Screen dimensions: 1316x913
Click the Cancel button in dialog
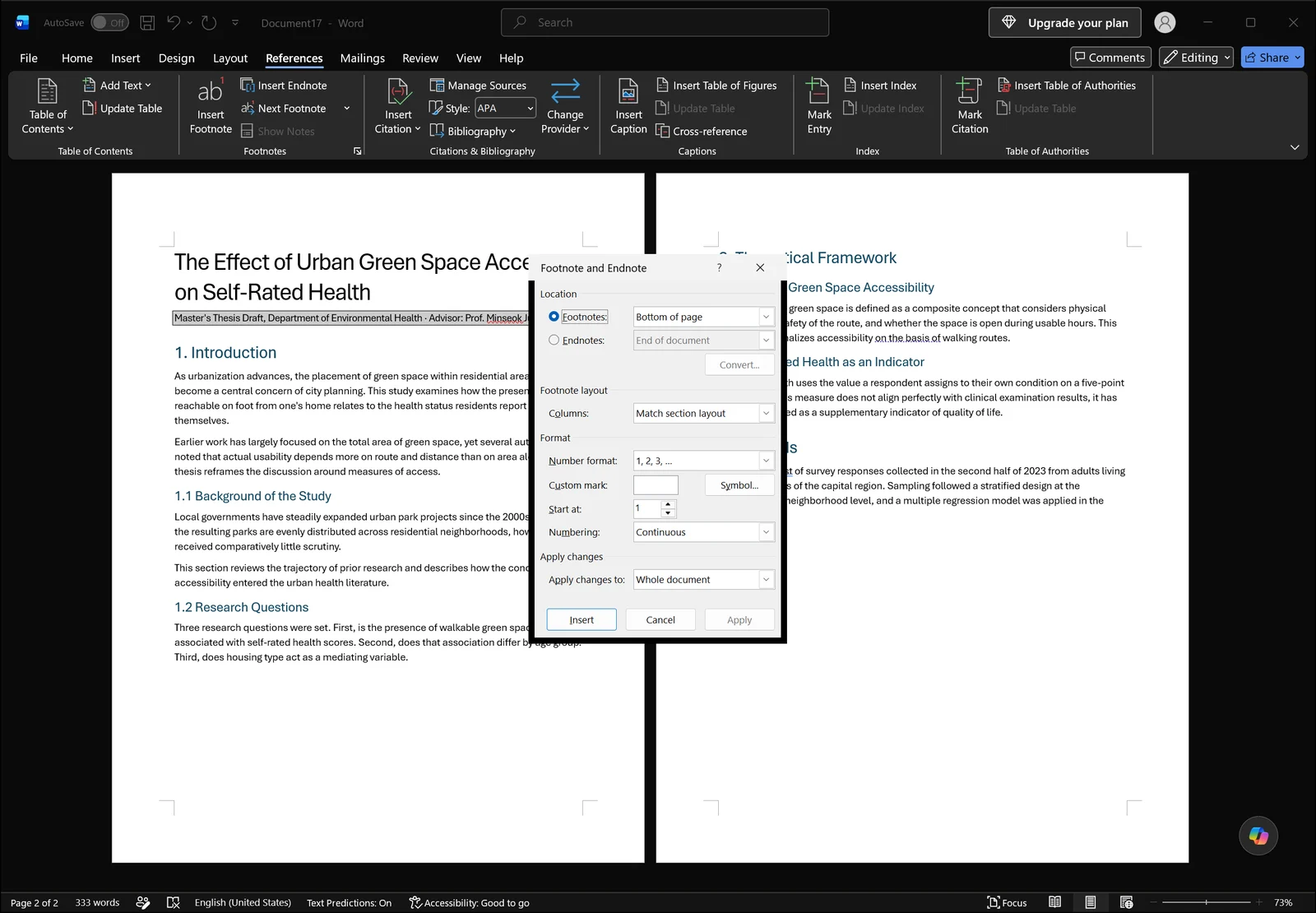[x=660, y=619]
